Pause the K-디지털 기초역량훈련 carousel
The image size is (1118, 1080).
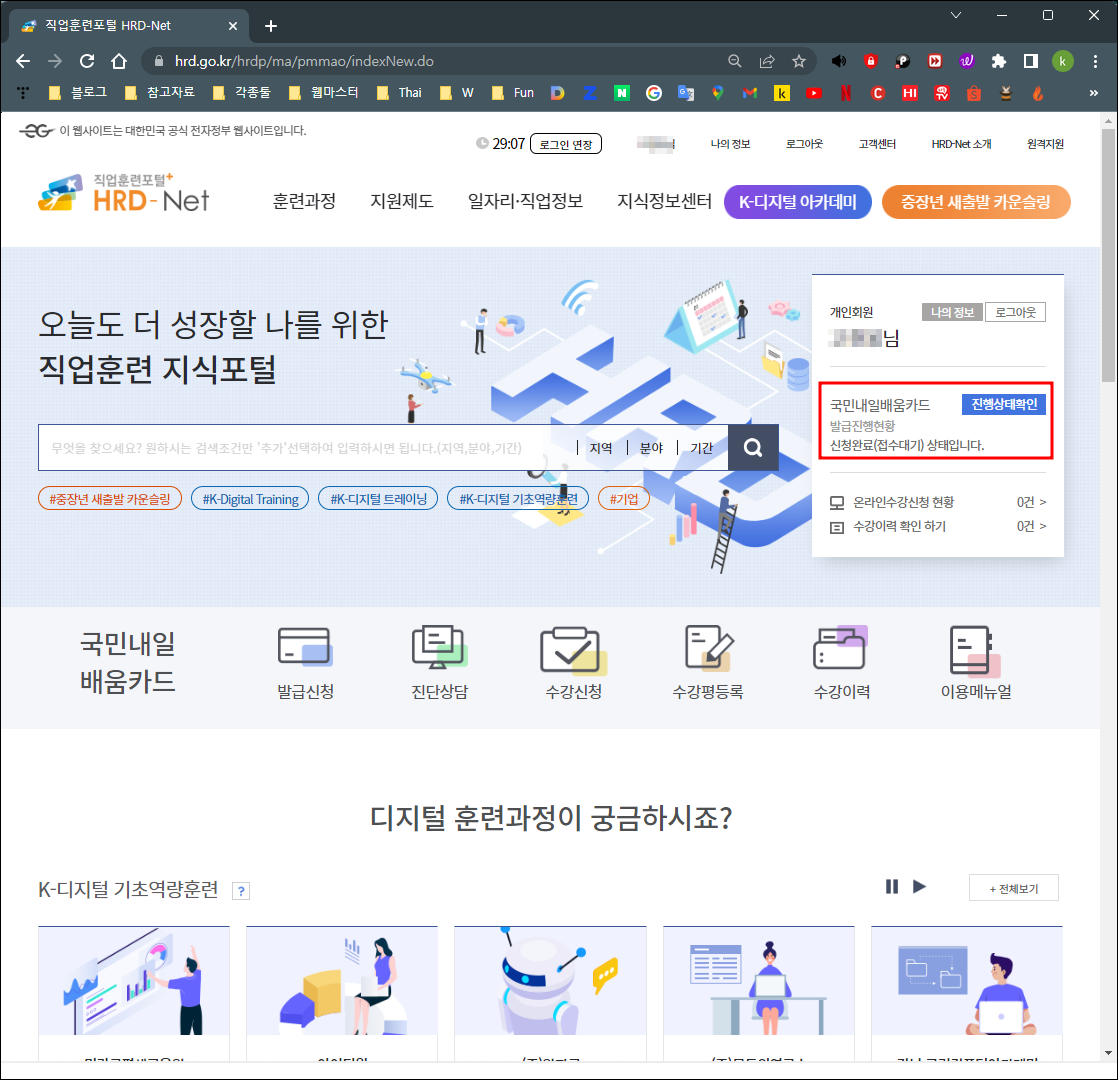coord(892,886)
